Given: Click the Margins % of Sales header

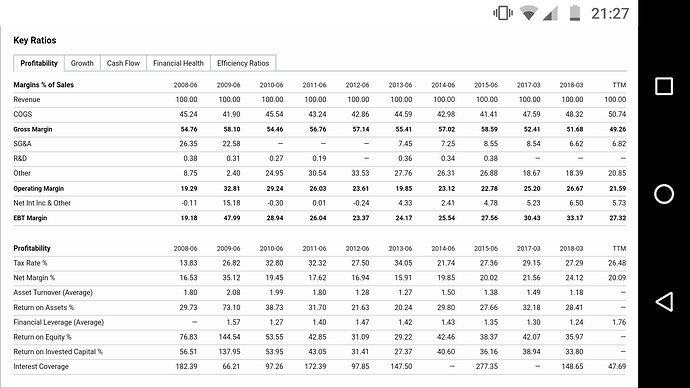Looking at the screenshot, I should pyautogui.click(x=44, y=85).
